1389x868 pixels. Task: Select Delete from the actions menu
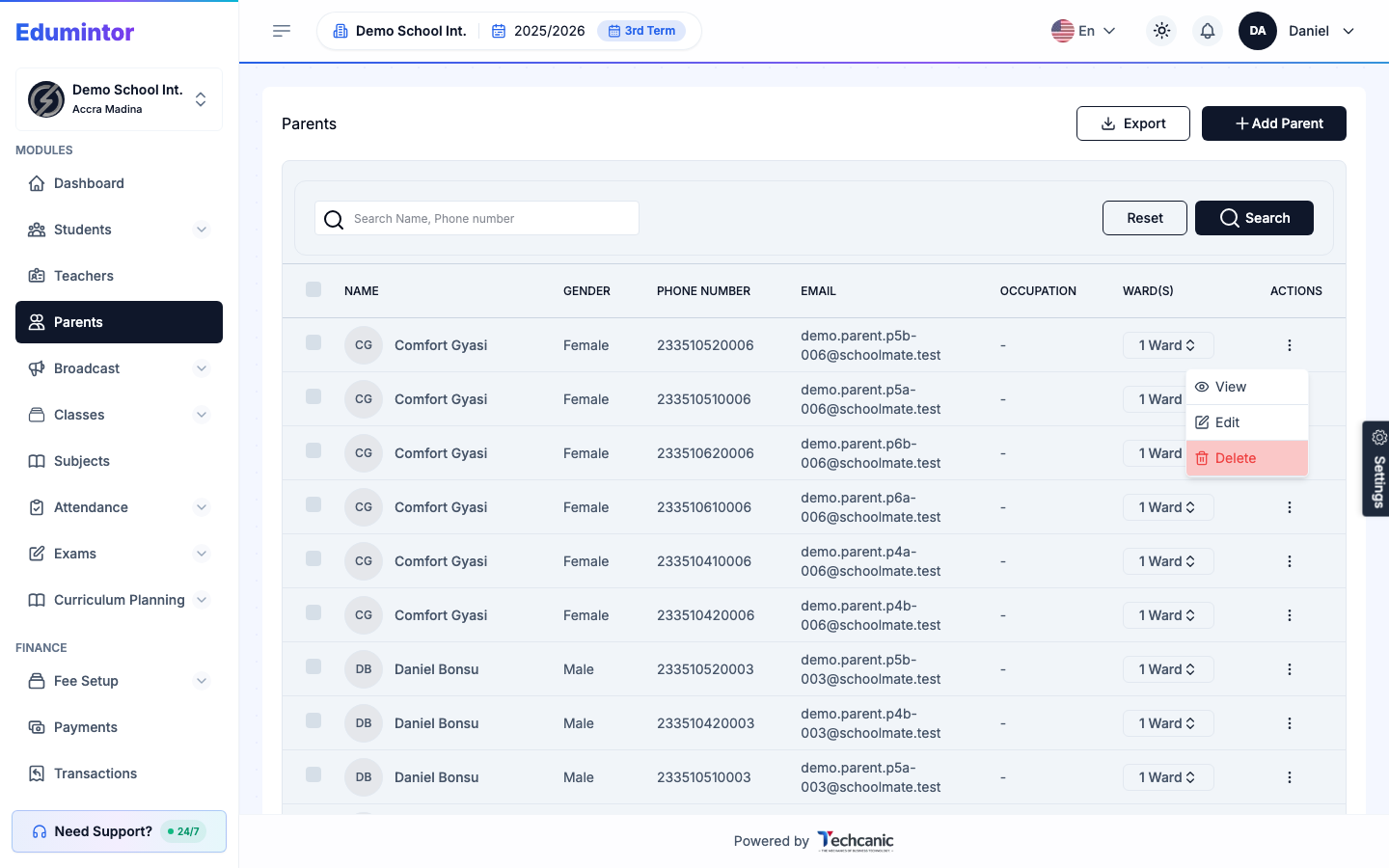pos(1247,458)
